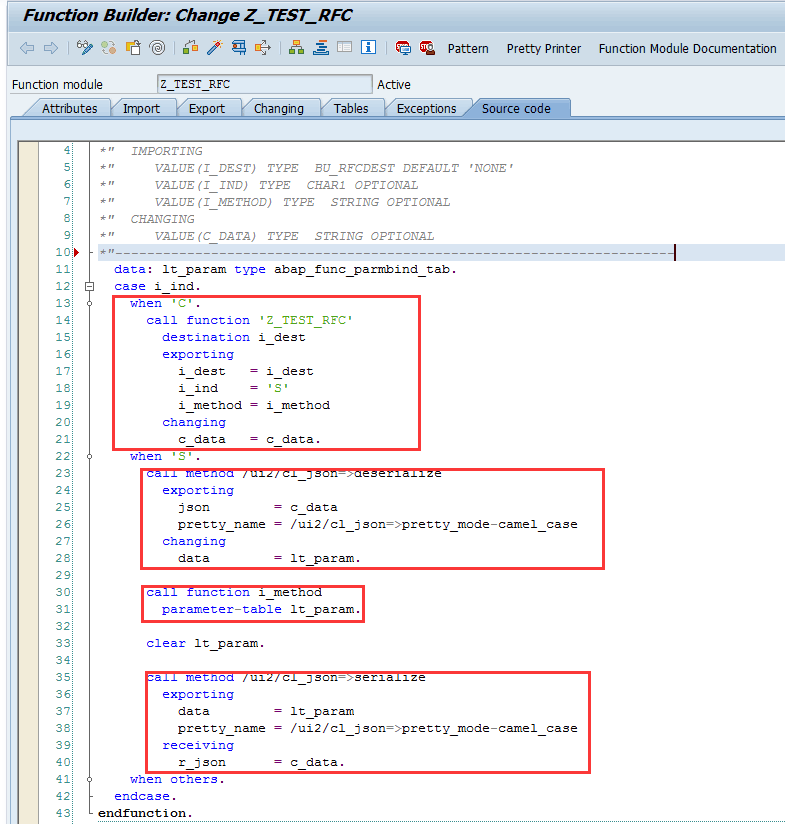Open the Exceptions tab

coord(426,108)
